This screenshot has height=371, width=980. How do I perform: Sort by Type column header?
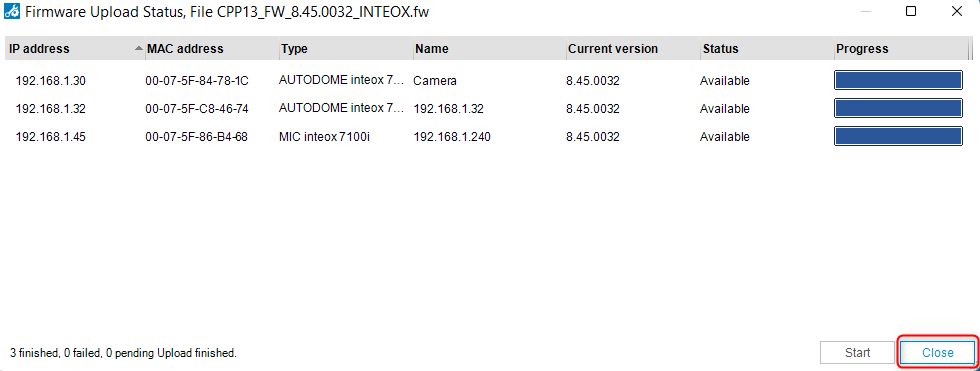point(346,49)
